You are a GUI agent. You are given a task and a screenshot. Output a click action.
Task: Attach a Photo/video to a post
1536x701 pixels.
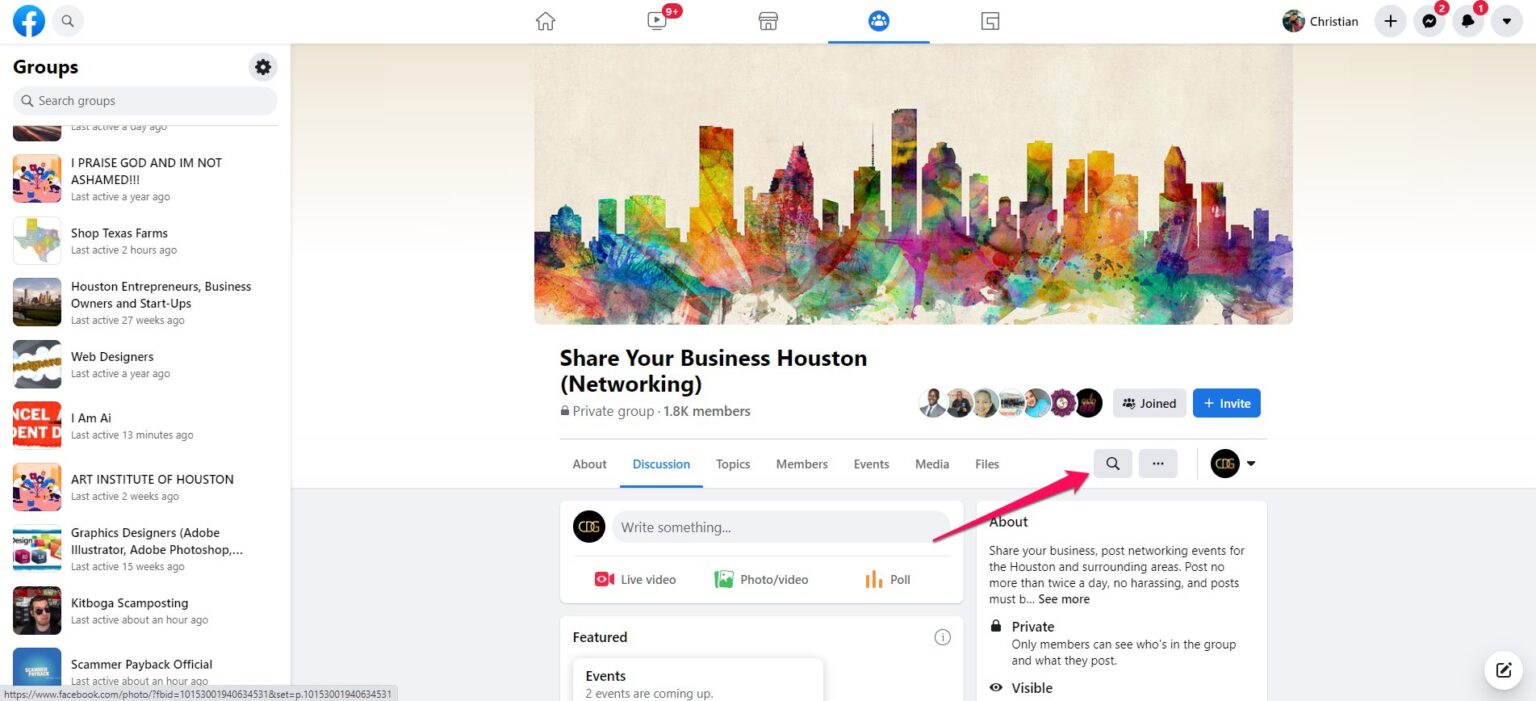coord(762,579)
